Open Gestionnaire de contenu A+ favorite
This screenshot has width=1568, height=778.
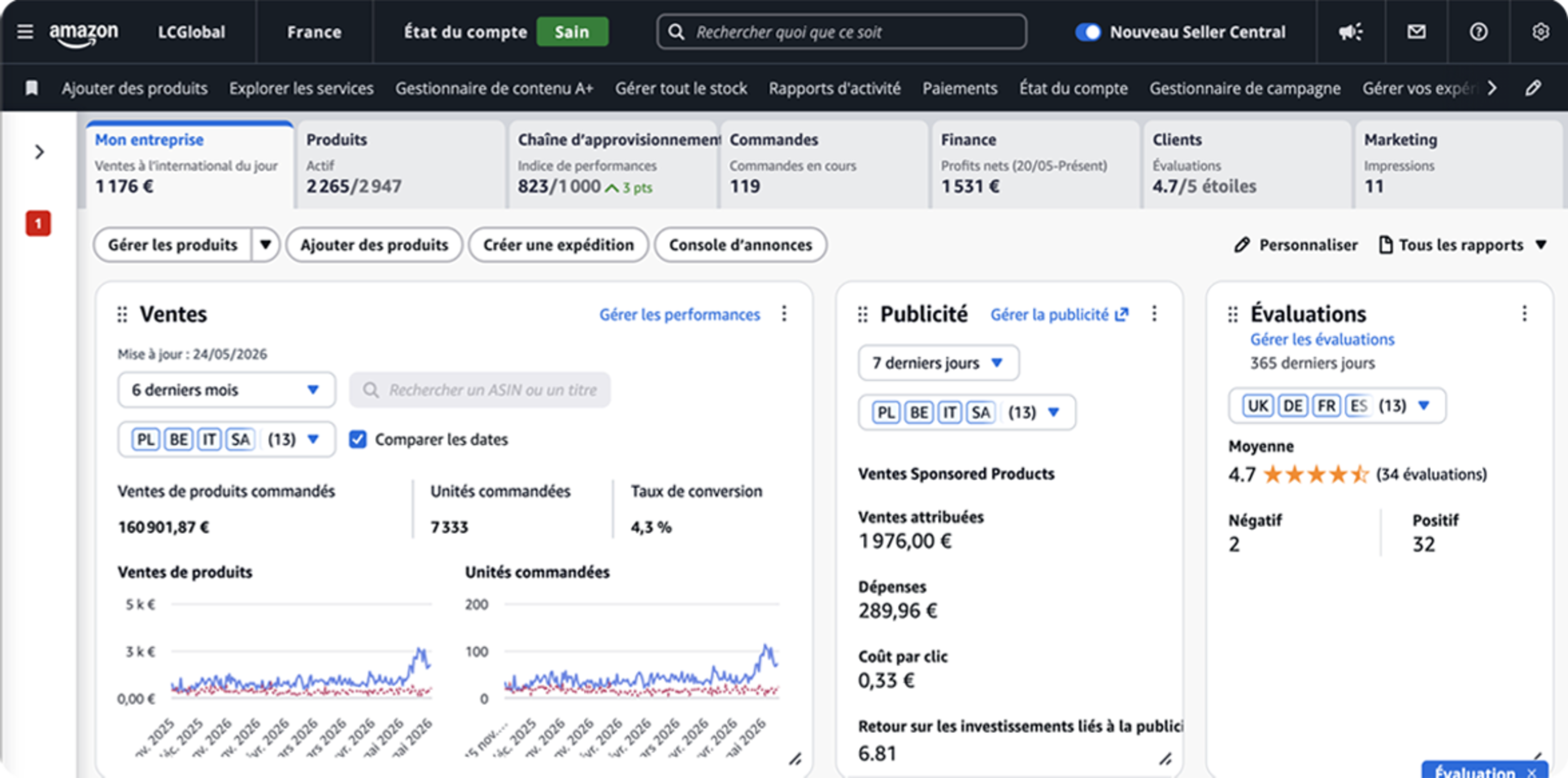click(494, 88)
